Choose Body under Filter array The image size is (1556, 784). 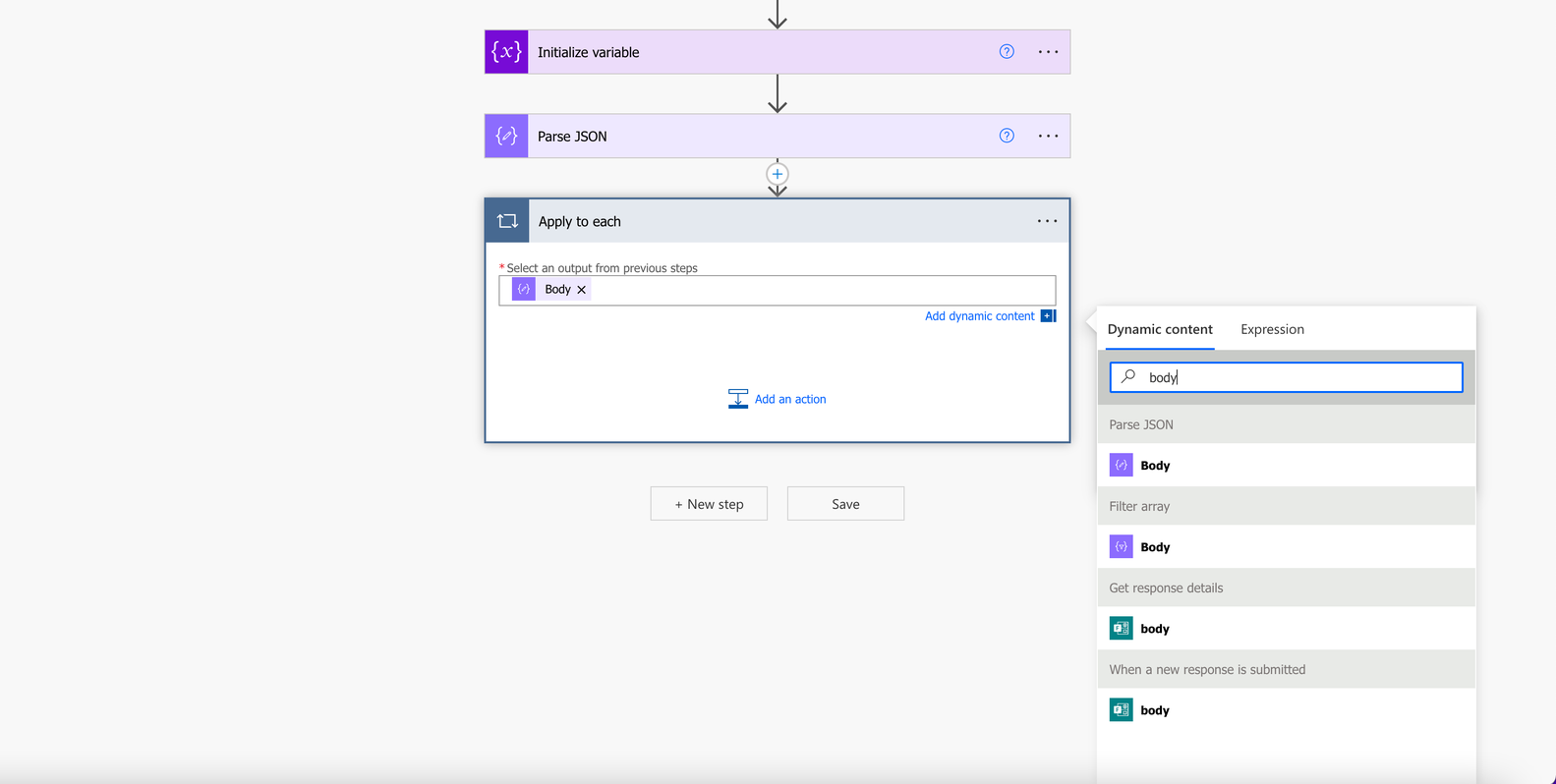coord(1286,546)
